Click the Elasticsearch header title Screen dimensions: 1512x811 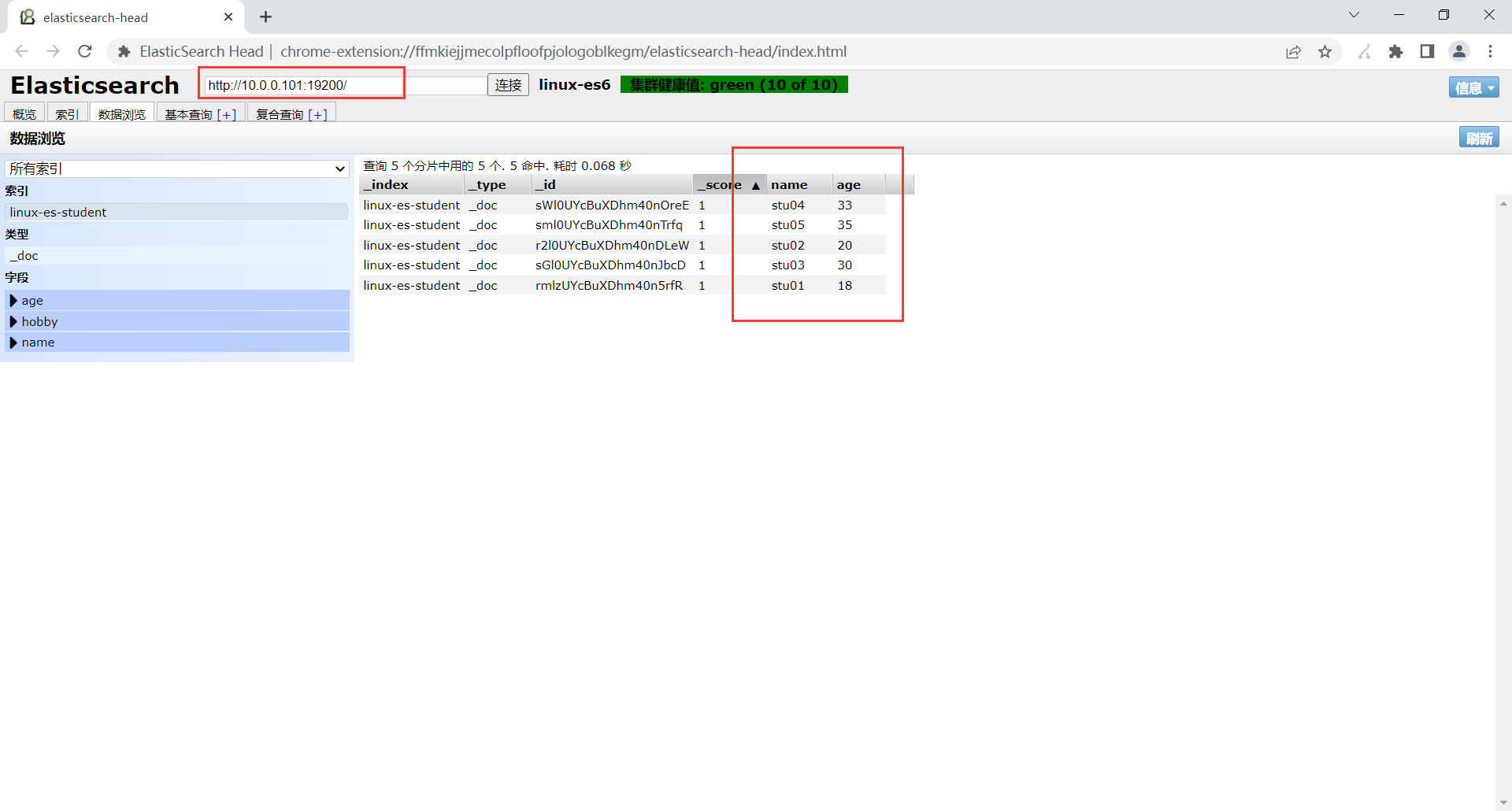(x=94, y=85)
